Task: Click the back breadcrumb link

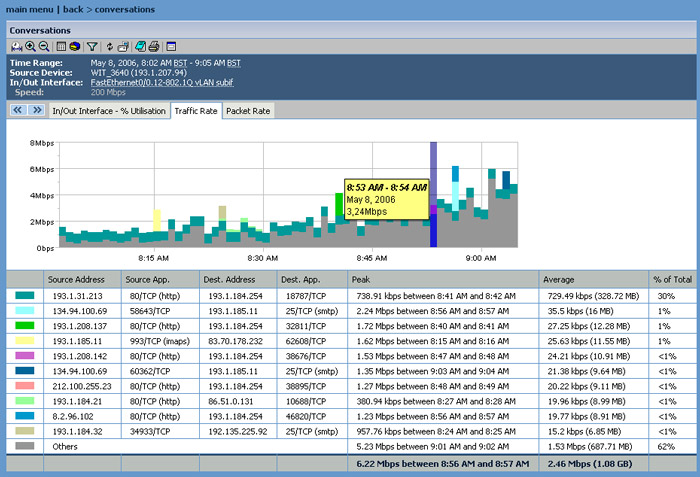Action: 73,9
